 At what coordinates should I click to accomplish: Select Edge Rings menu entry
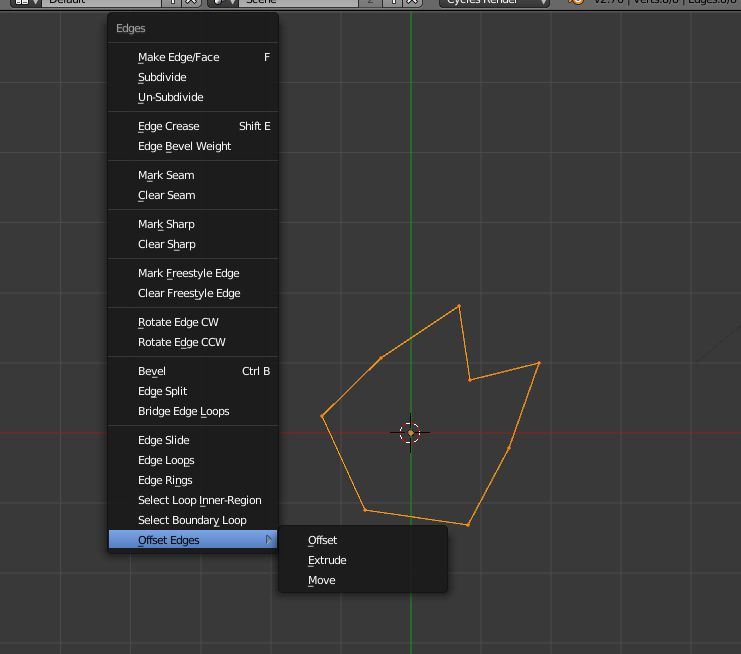[193, 480]
